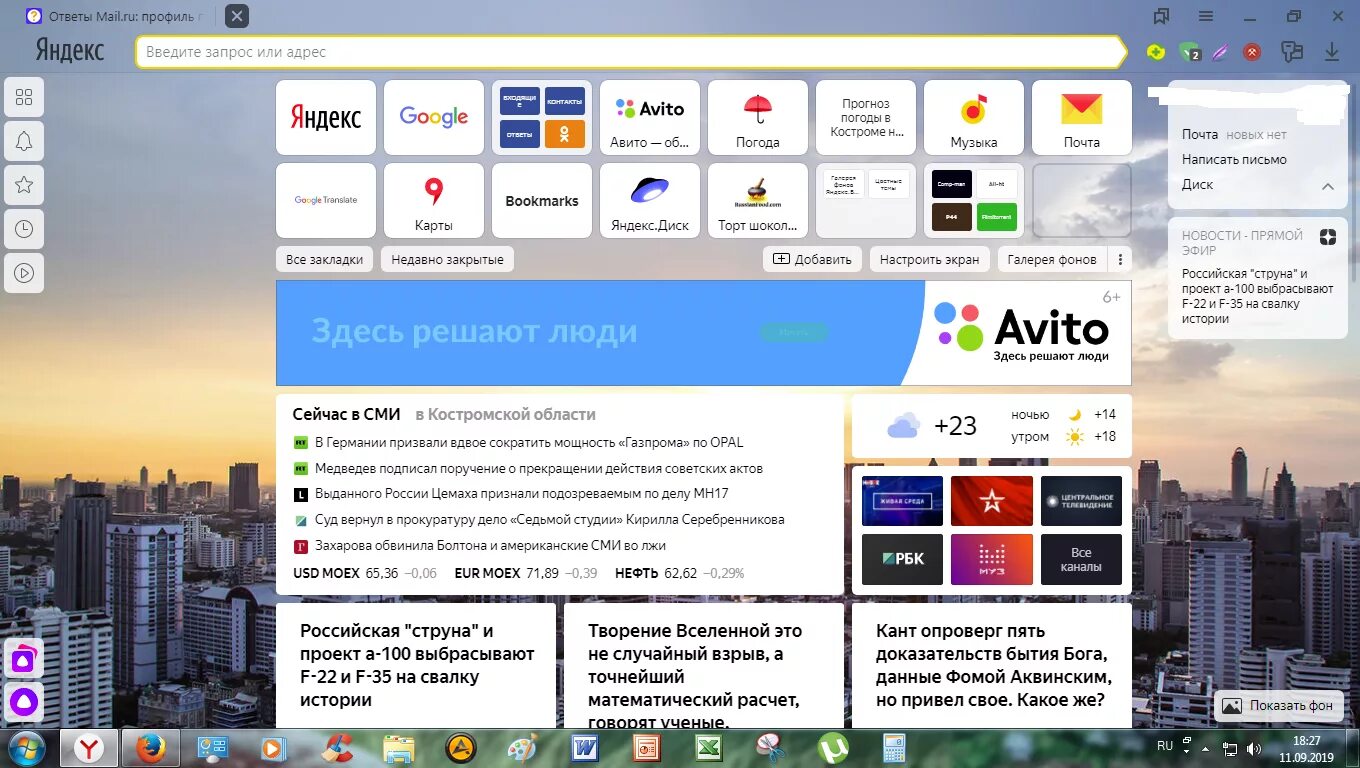Screen dimensions: 1360x768
Task: Switch to the Ответы Mail.ru tab
Action: point(117,16)
